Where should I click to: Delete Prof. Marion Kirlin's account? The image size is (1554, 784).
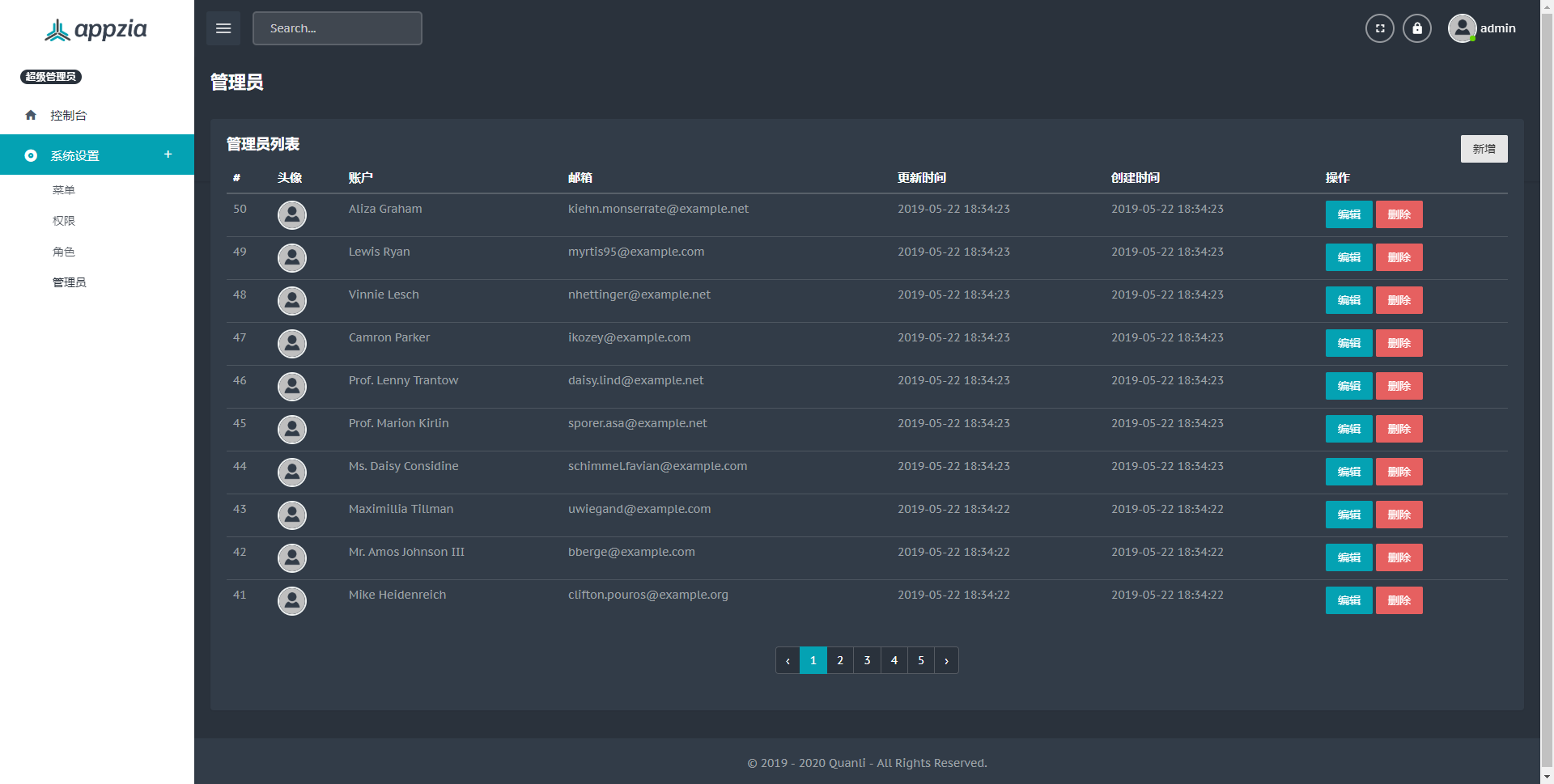[x=1399, y=429]
